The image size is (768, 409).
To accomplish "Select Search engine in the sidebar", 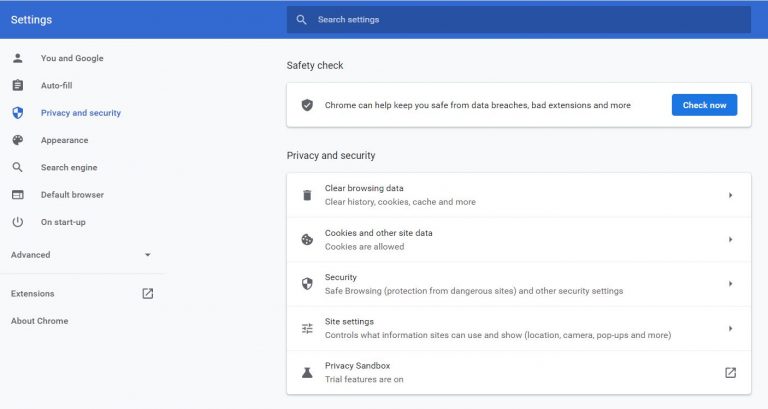I will 69,168.
